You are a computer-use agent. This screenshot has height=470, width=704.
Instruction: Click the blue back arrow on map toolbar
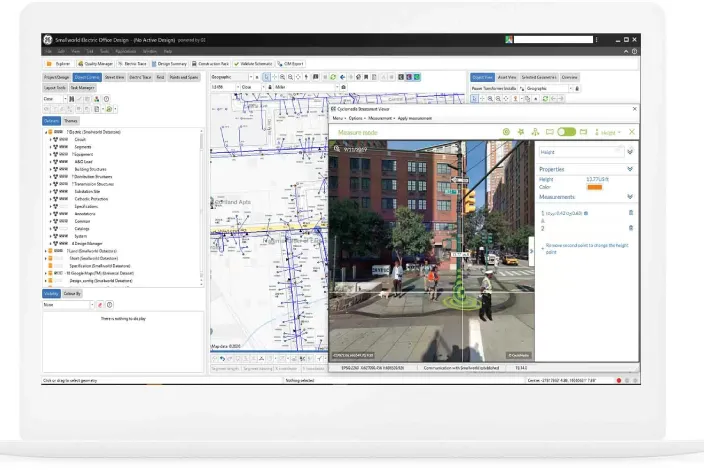point(343,77)
